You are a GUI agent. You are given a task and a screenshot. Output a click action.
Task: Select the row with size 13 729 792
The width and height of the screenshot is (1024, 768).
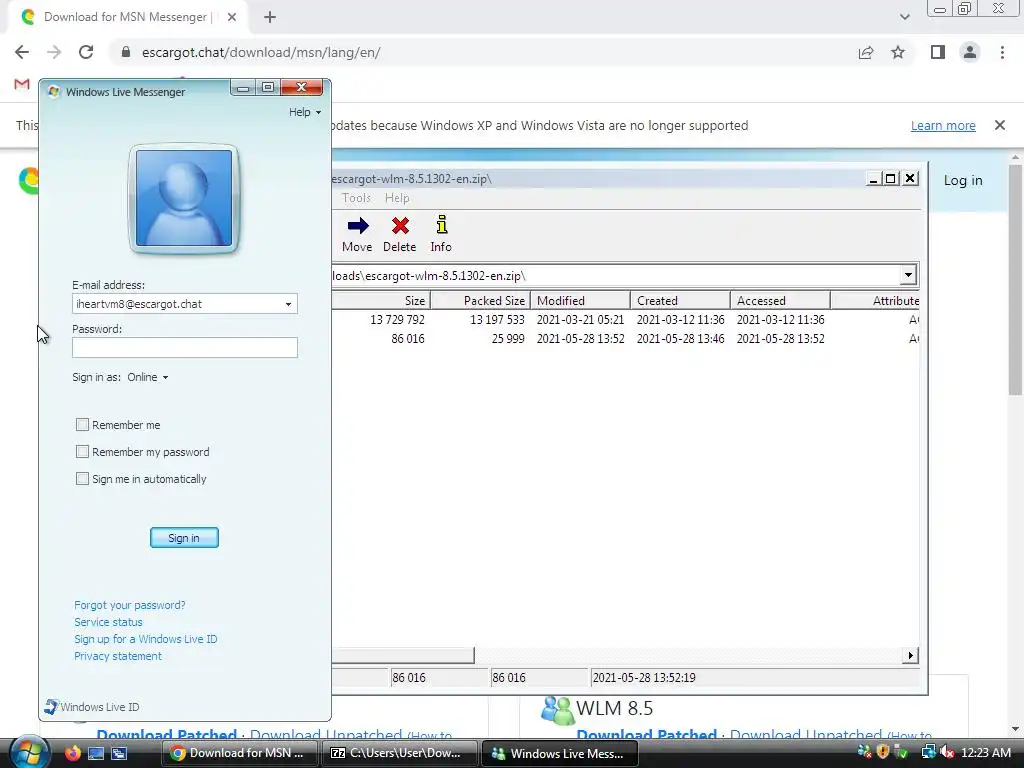[x=625, y=319]
